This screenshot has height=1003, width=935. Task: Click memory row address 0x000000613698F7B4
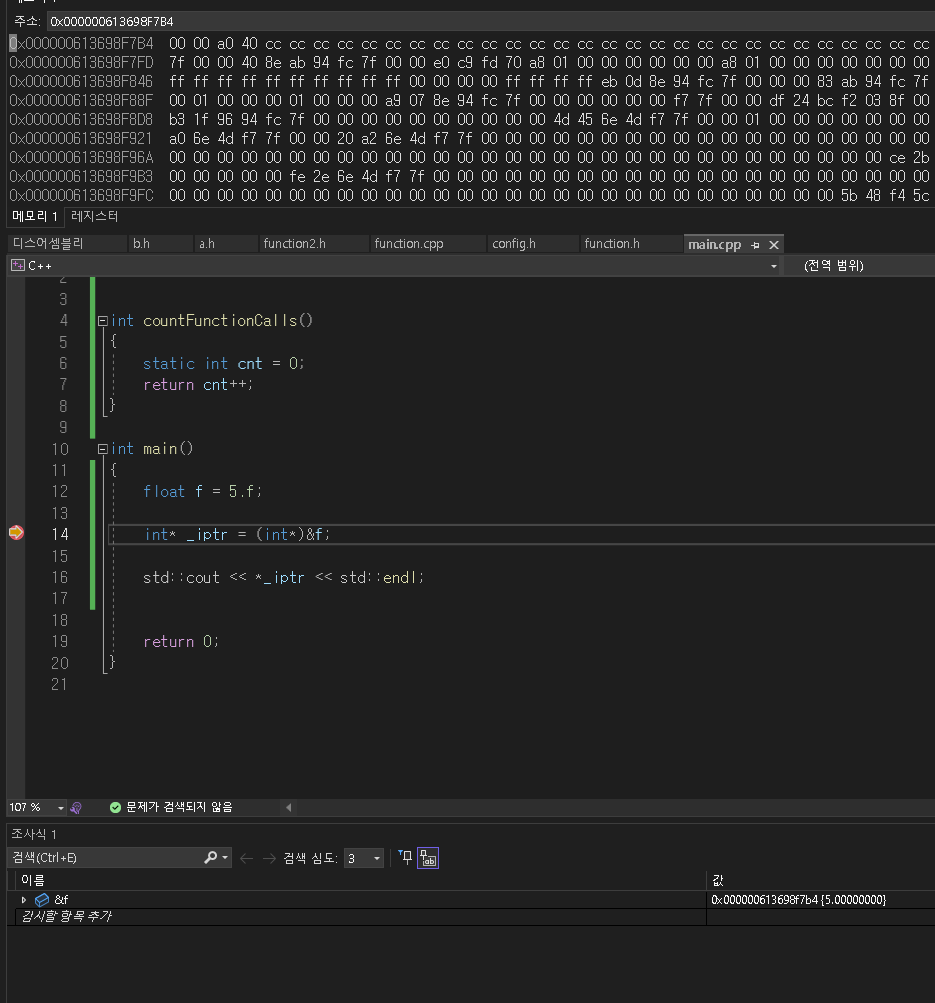(81, 44)
